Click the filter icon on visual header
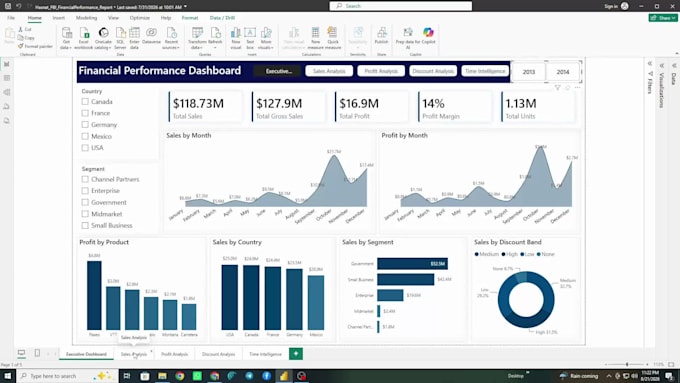This screenshot has height=383, width=680. pos(558,88)
